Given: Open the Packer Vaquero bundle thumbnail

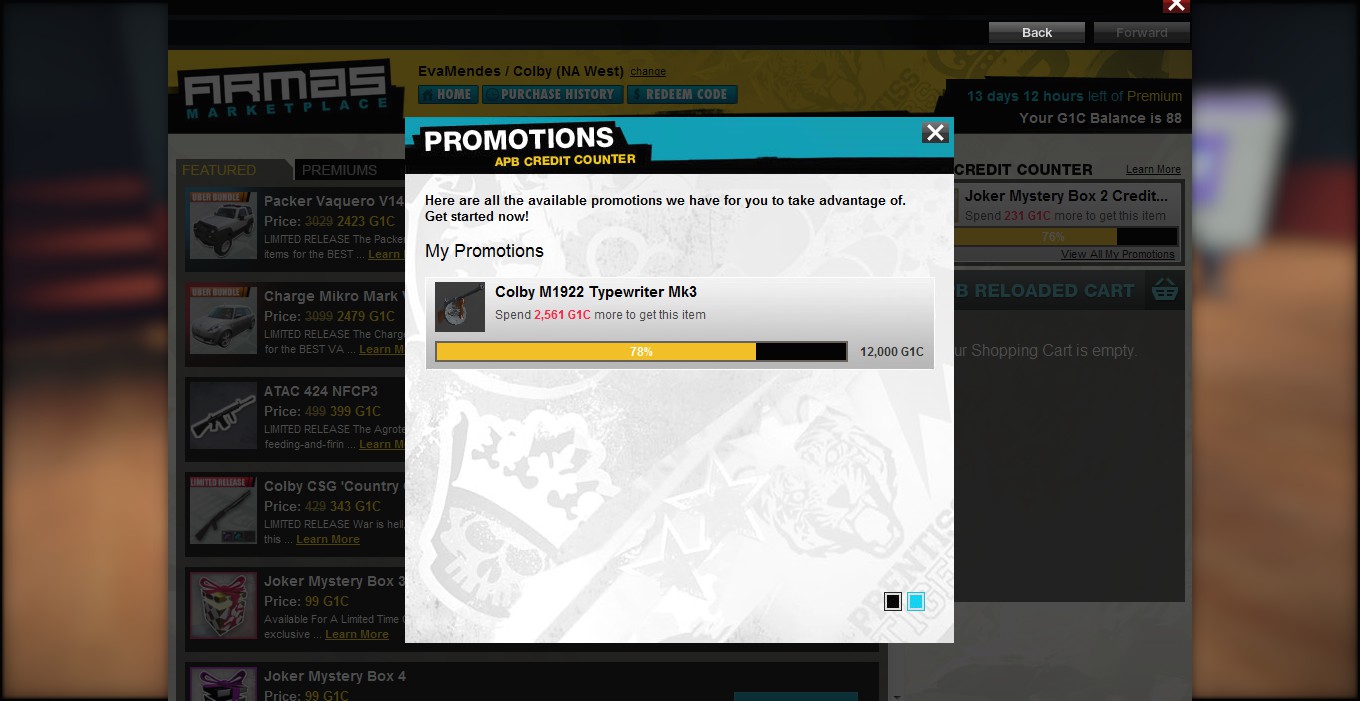Looking at the screenshot, I should pos(224,226).
